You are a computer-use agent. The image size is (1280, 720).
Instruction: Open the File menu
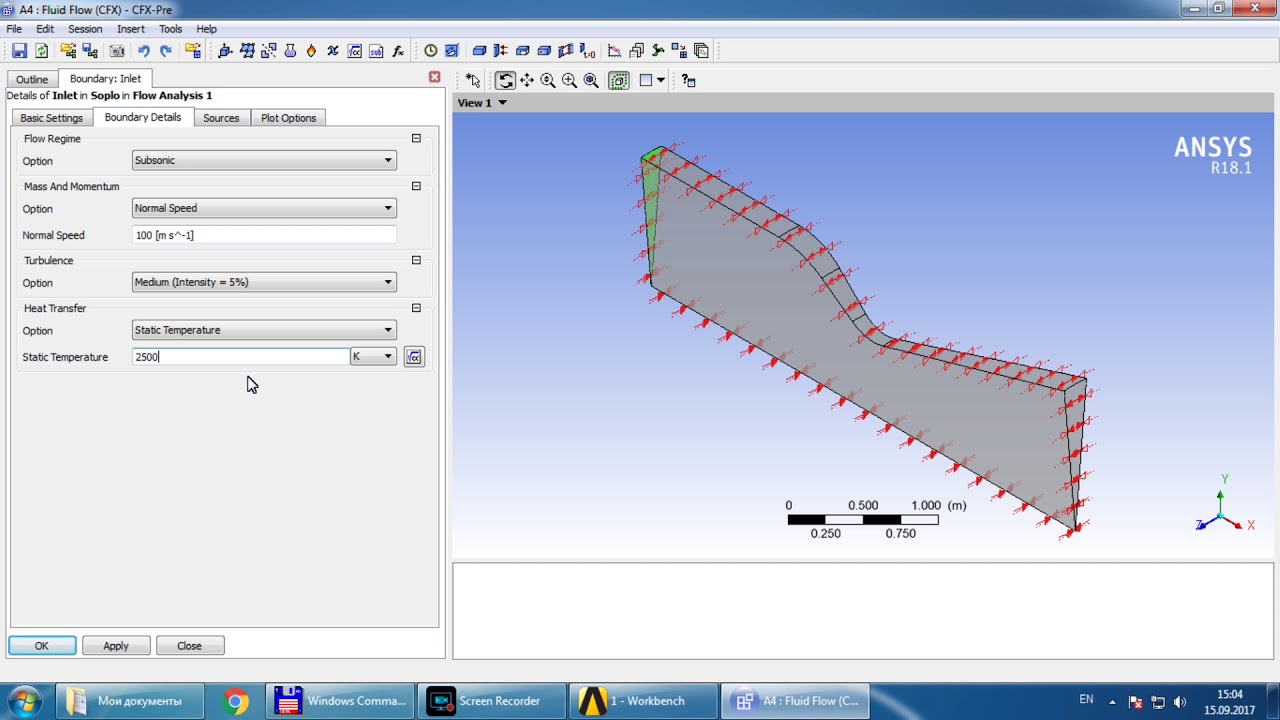[x=14, y=29]
